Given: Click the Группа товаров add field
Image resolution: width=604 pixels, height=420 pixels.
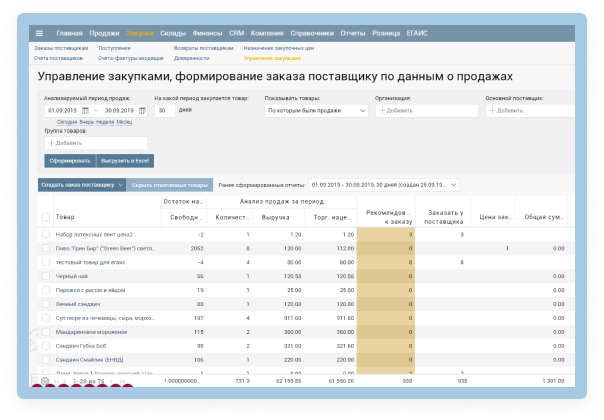Looking at the screenshot, I should coord(96,143).
